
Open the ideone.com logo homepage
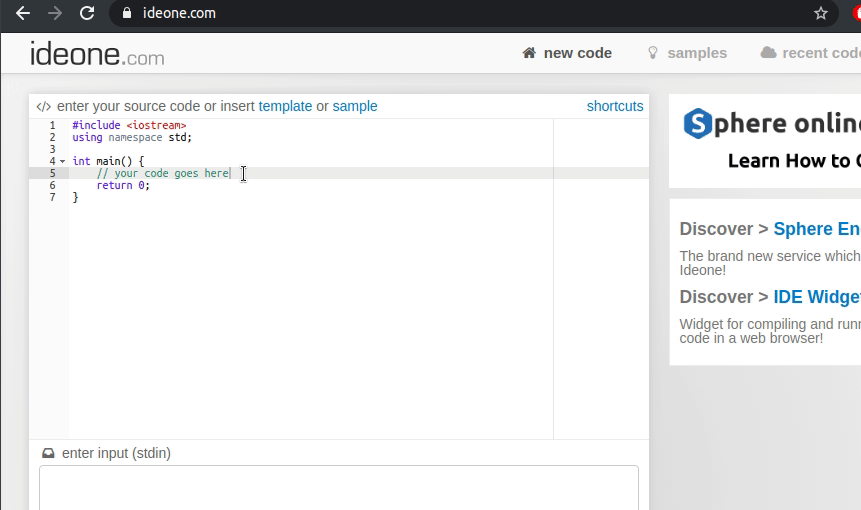click(x=97, y=54)
